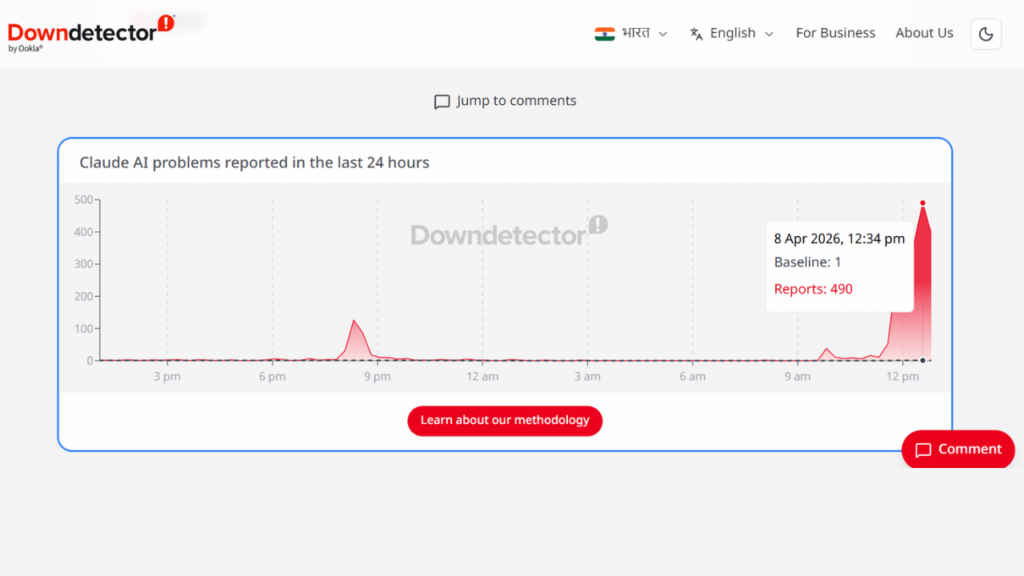Click the translate language icon

[x=697, y=34]
